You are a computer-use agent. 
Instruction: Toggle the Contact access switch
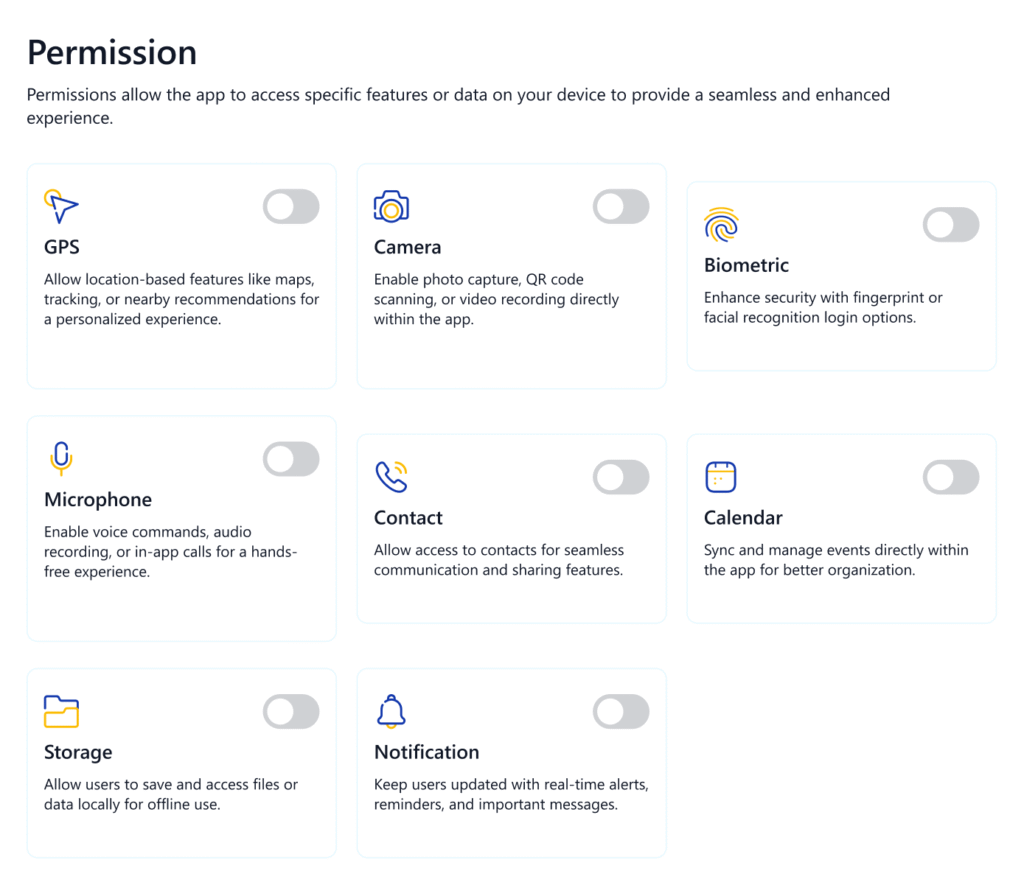click(x=621, y=477)
